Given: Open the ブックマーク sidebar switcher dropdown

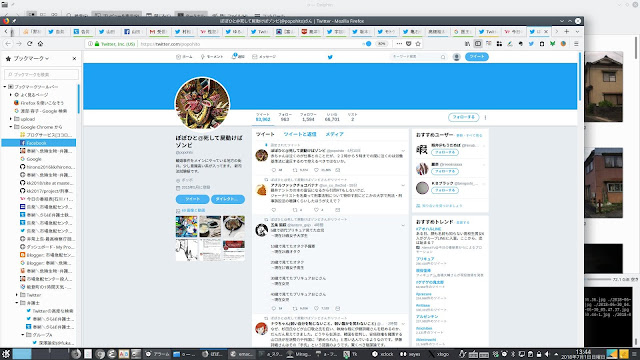Looking at the screenshot, I should (31, 59).
